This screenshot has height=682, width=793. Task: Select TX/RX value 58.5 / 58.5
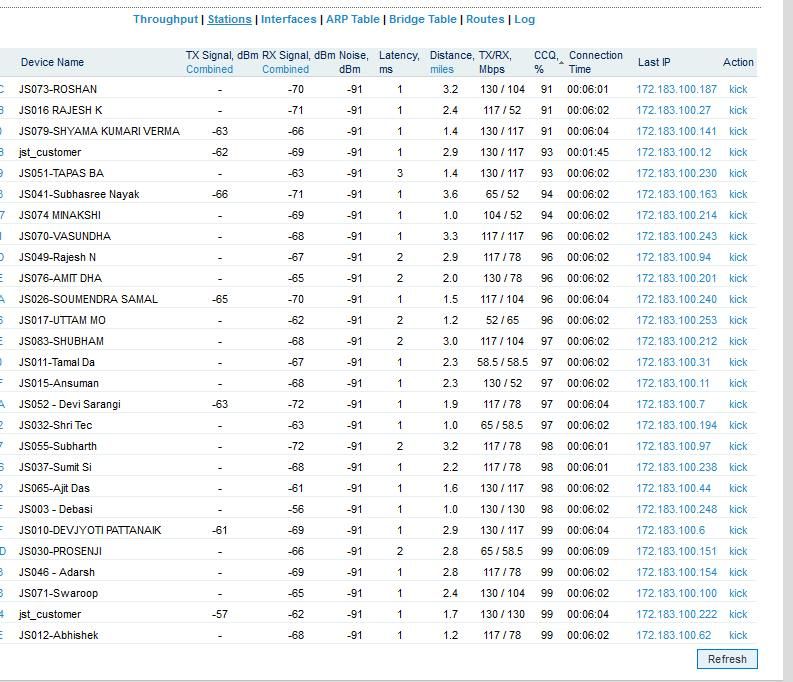(502, 362)
